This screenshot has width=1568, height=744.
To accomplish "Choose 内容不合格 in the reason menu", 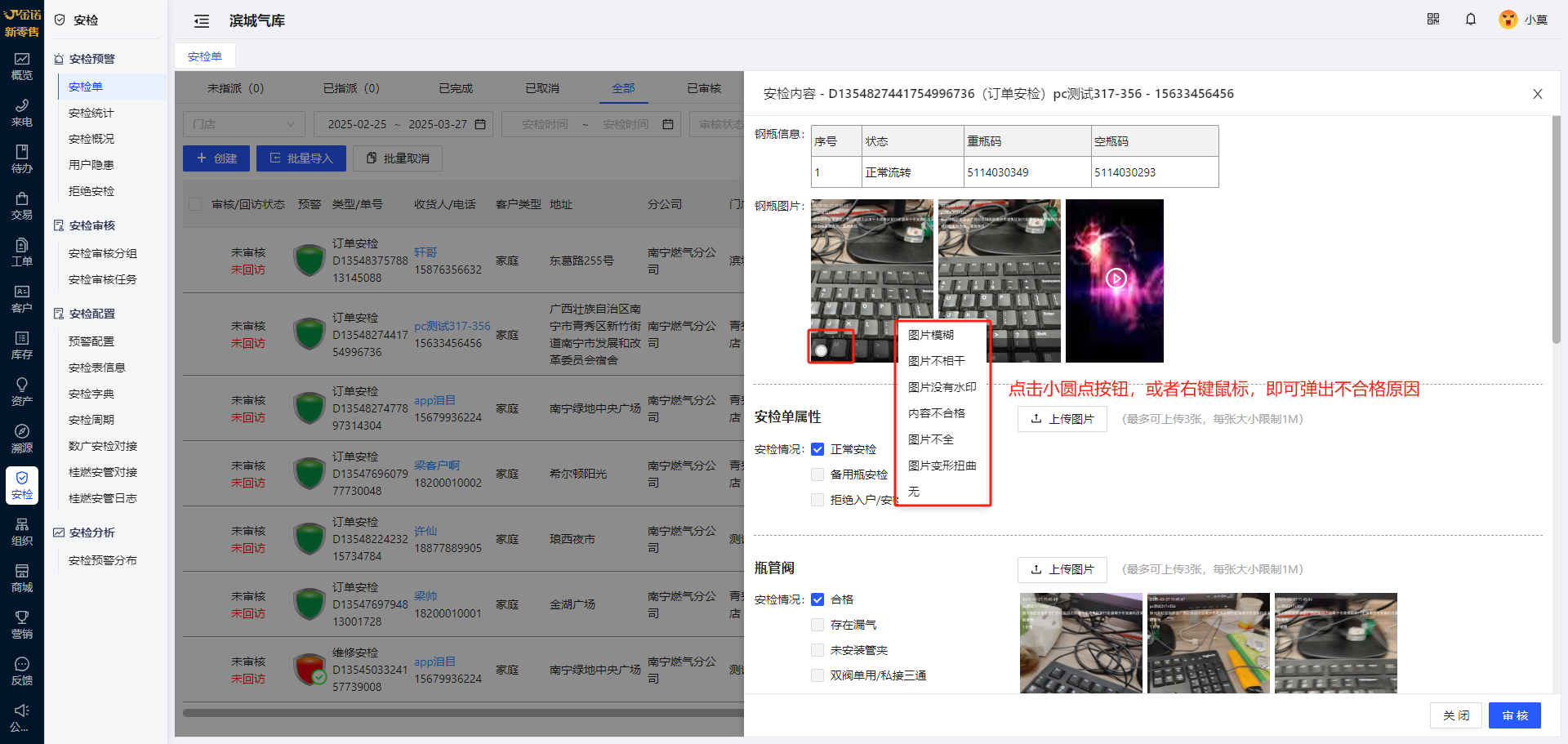I will tap(937, 413).
